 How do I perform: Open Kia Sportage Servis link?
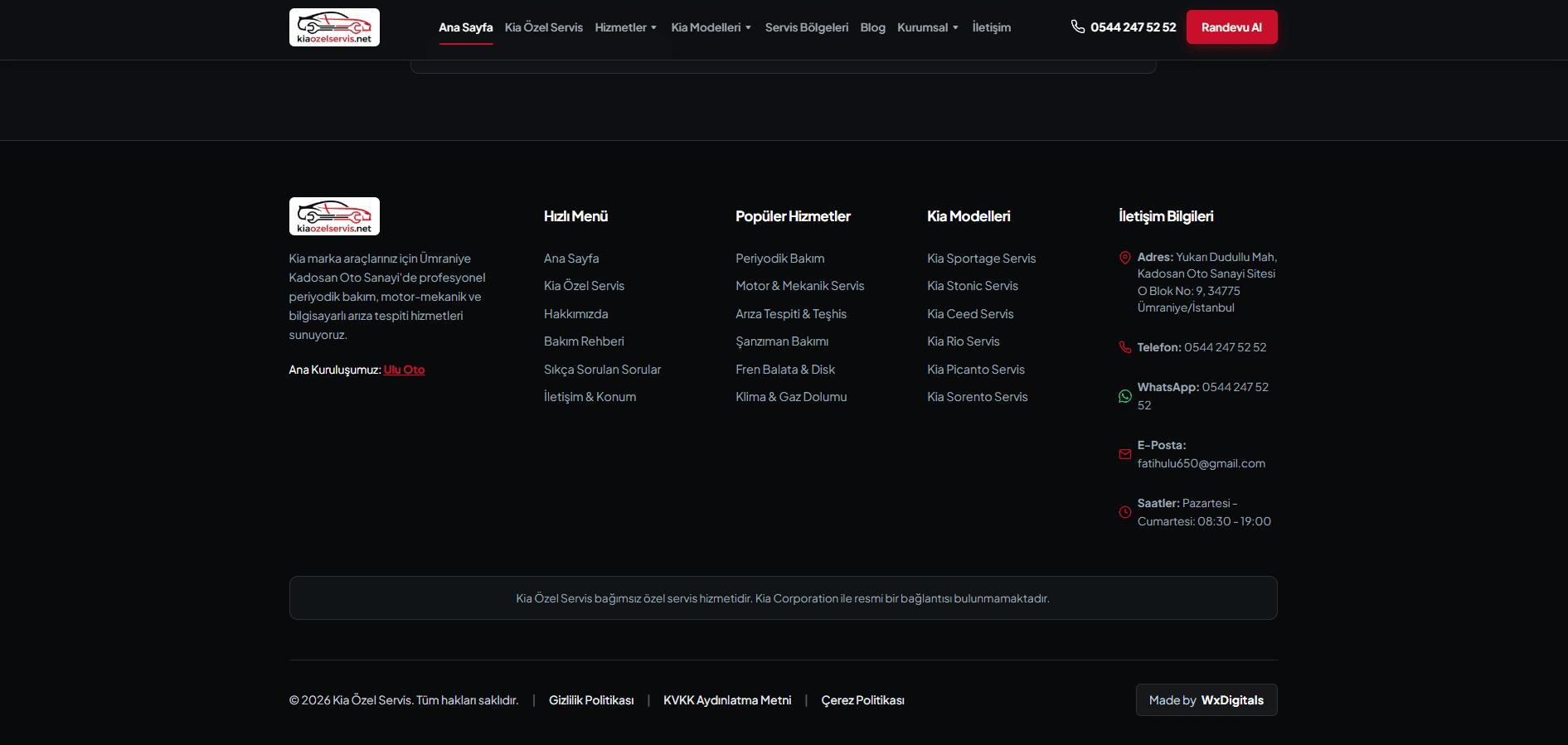pos(982,259)
